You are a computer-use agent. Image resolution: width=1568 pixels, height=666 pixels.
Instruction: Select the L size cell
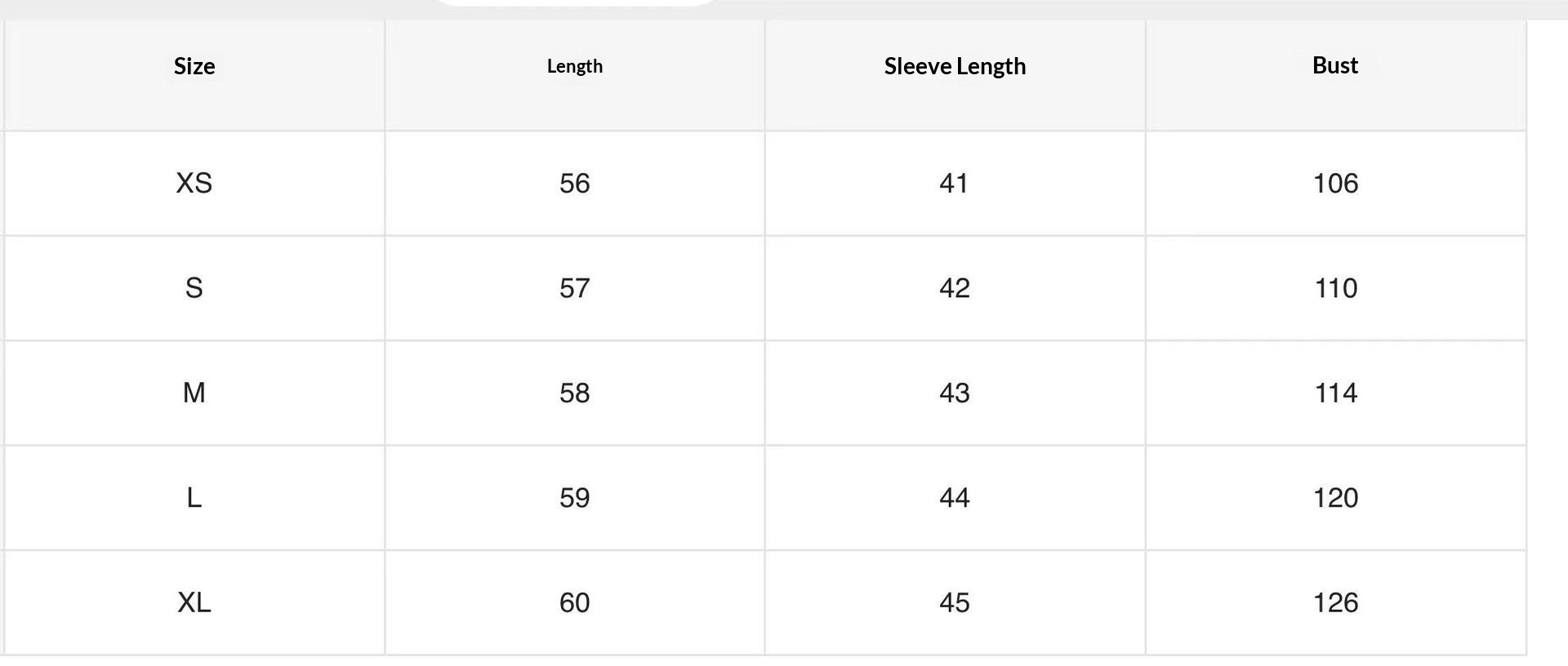point(194,498)
